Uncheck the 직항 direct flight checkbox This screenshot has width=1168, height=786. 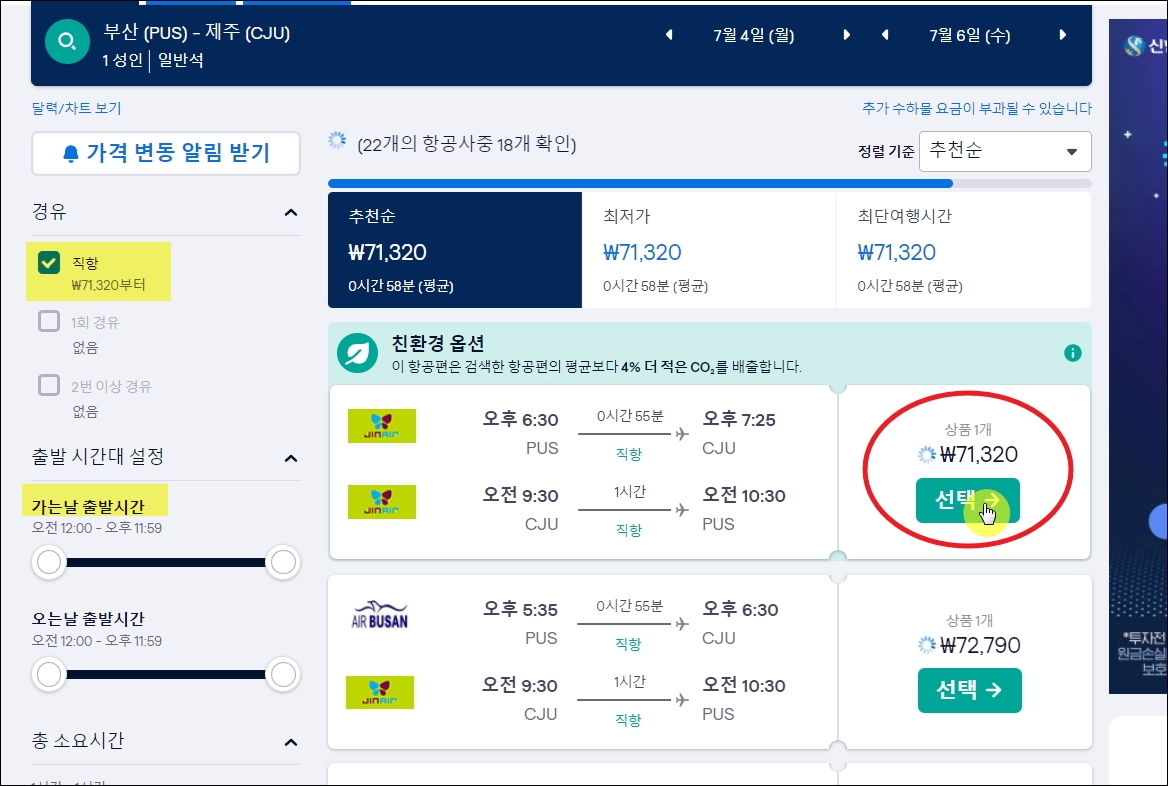pyautogui.click(x=49, y=262)
